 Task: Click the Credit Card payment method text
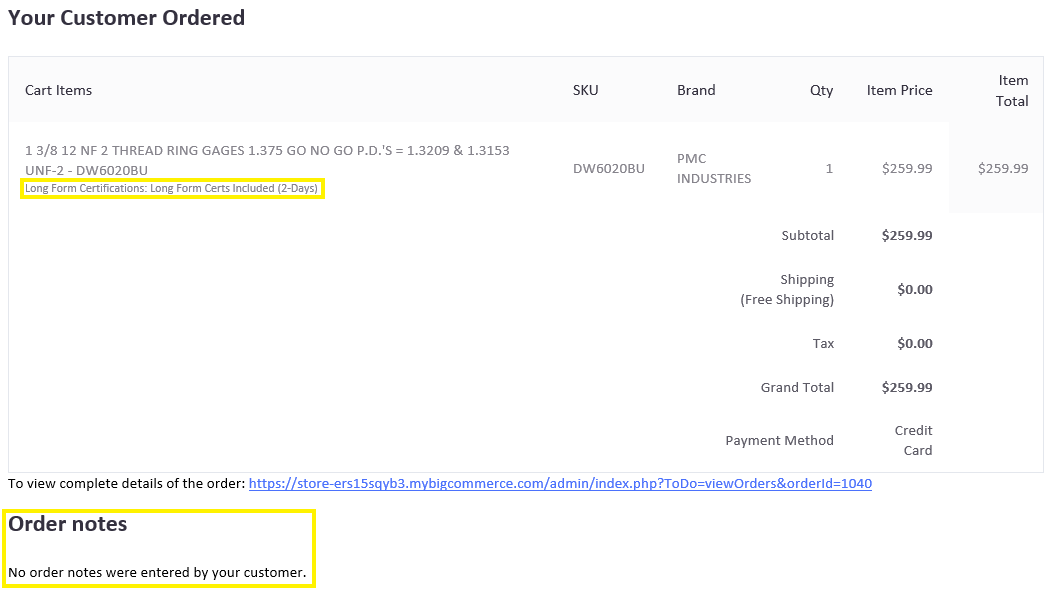point(913,440)
